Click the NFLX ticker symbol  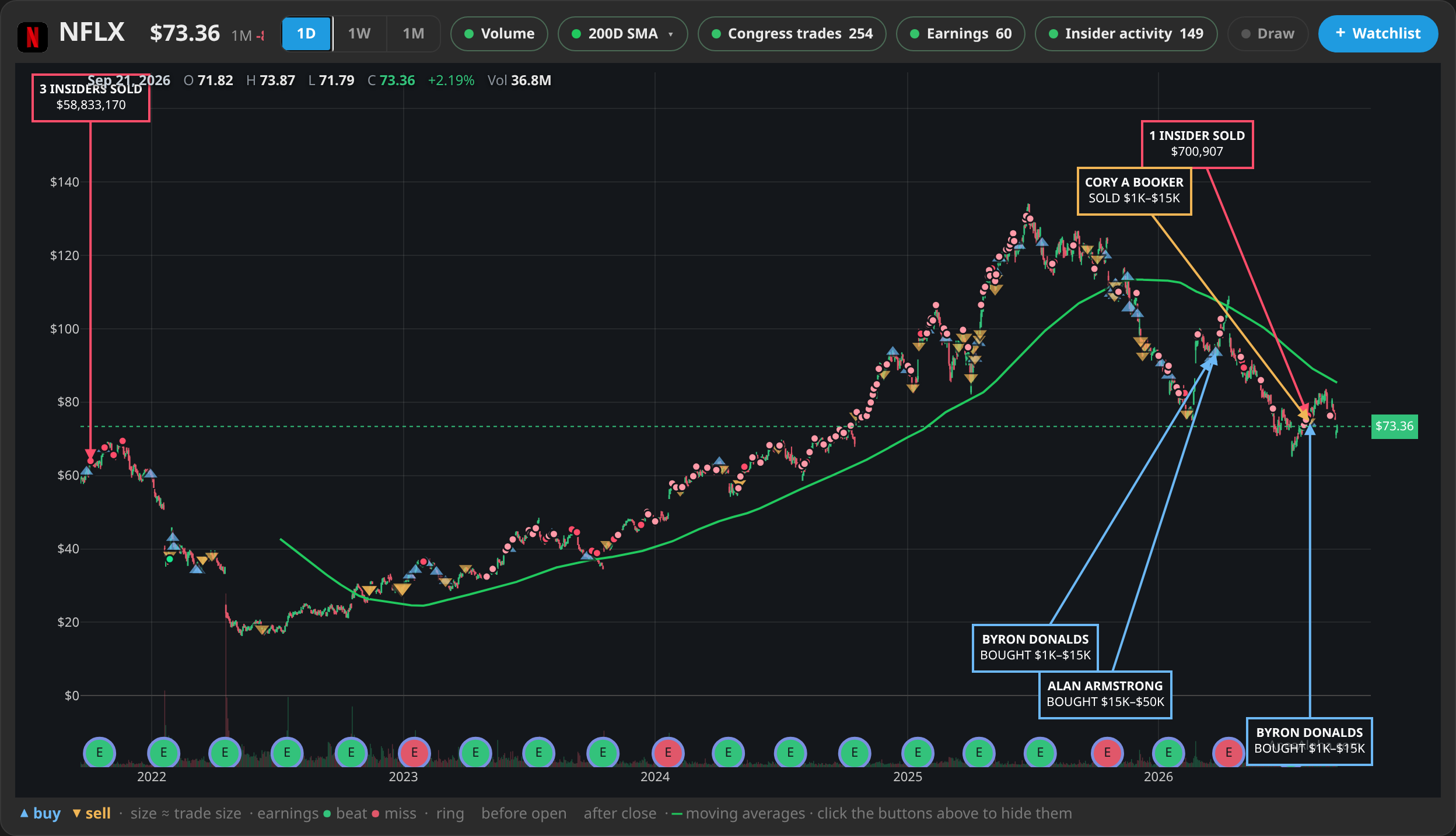tap(92, 32)
